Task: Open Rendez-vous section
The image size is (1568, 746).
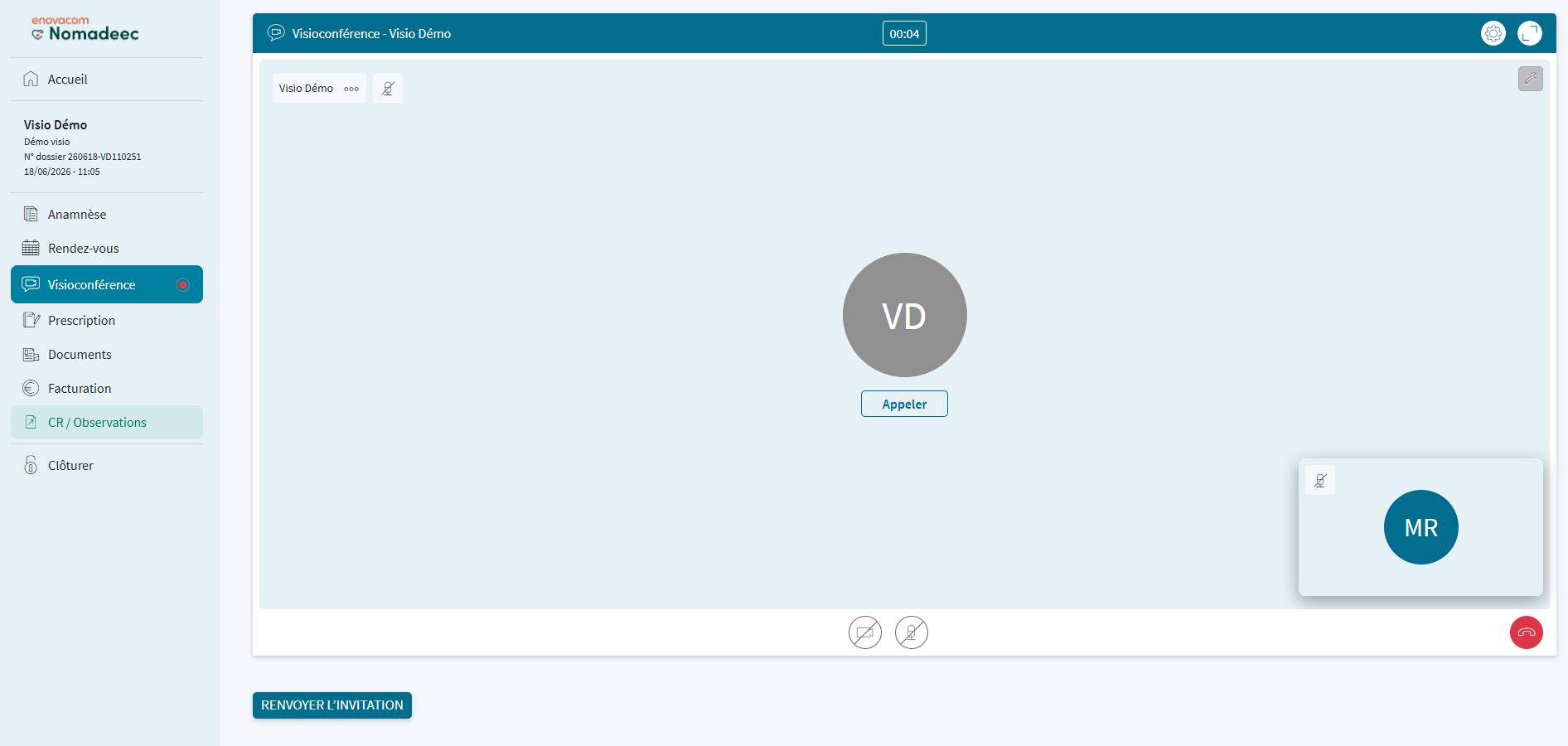Action: pyautogui.click(x=107, y=248)
